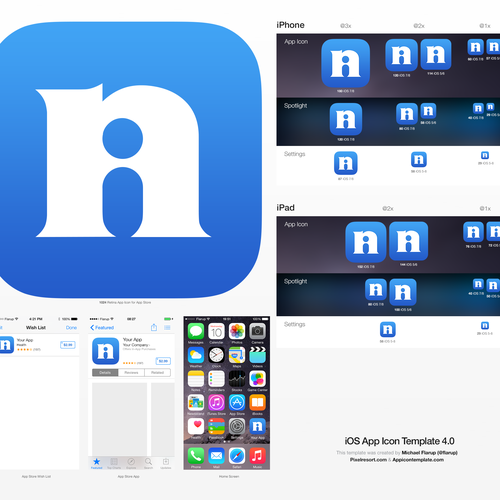Select the iPad Settings @1x icon

coord(485,325)
